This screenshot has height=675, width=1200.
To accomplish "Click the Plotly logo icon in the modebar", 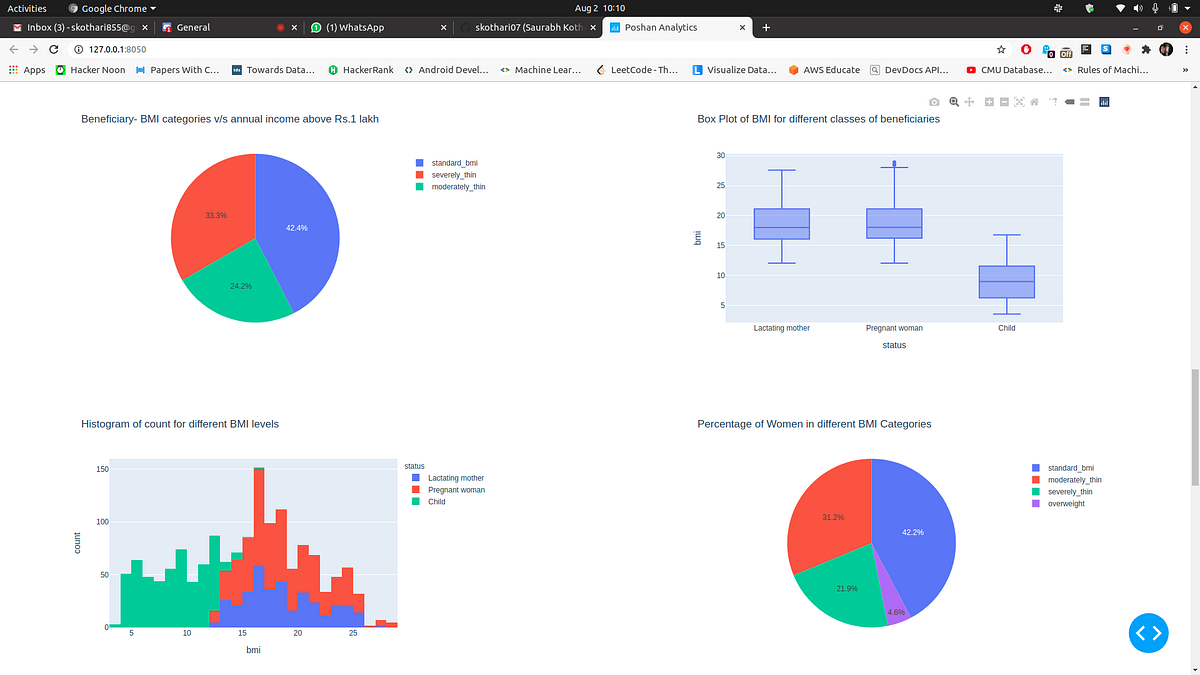I will click(x=1103, y=101).
